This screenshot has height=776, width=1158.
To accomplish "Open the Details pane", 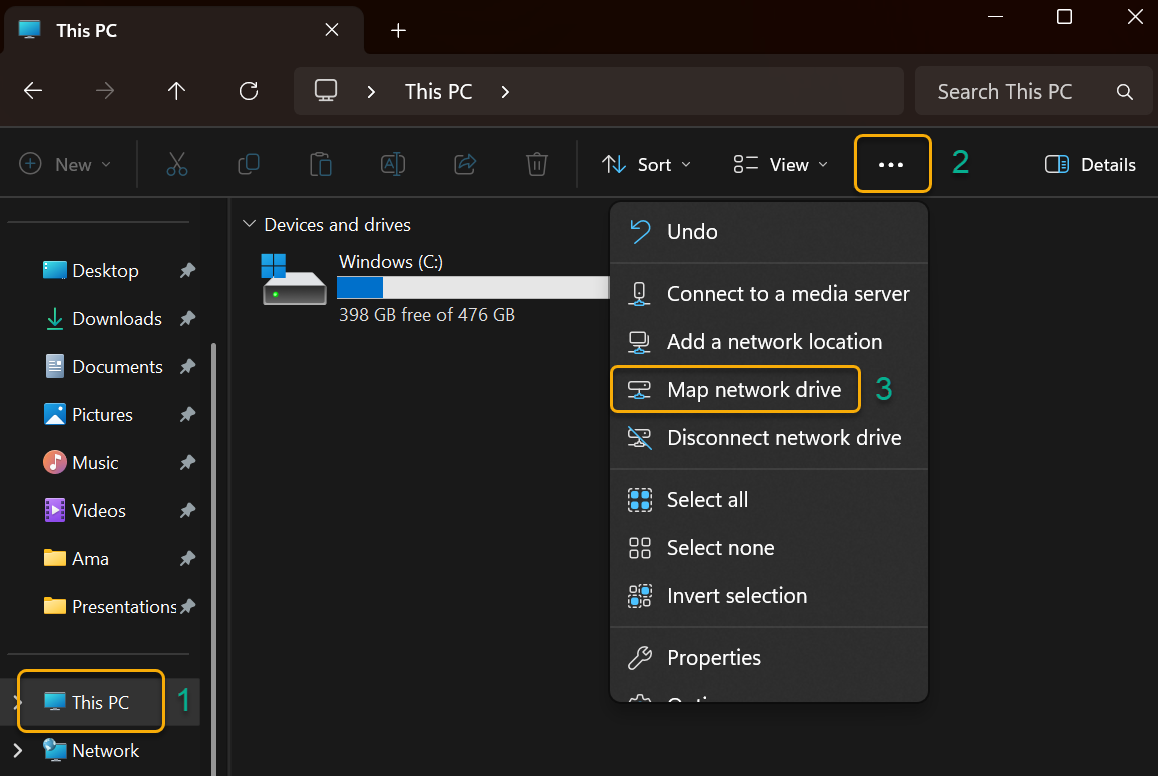I will 1089,164.
